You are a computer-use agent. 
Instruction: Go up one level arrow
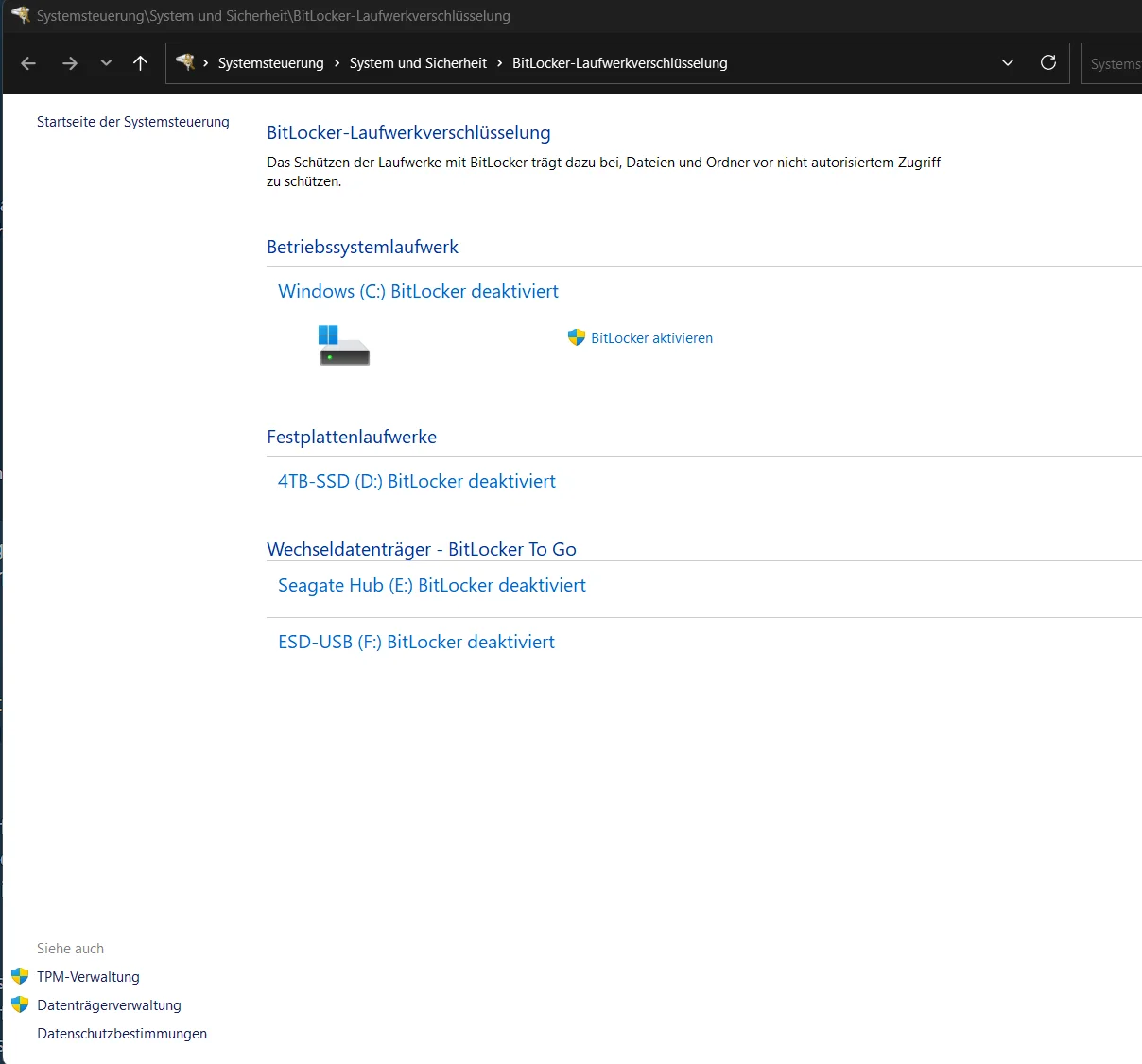[140, 63]
